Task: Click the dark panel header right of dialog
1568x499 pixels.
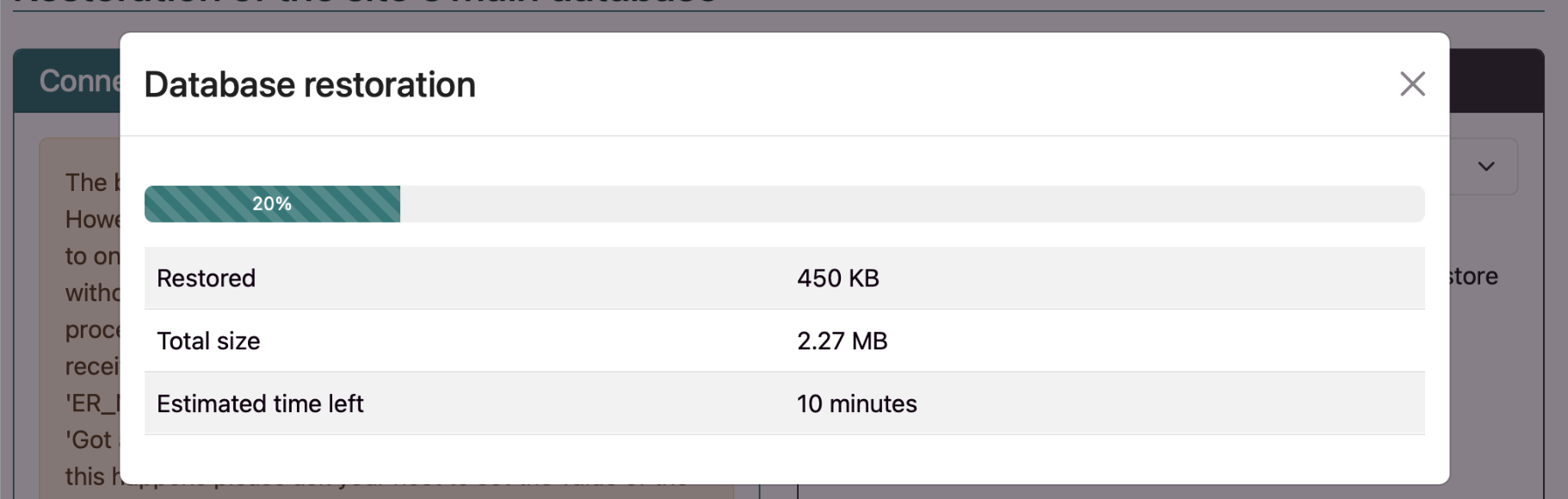Action: click(1497, 81)
